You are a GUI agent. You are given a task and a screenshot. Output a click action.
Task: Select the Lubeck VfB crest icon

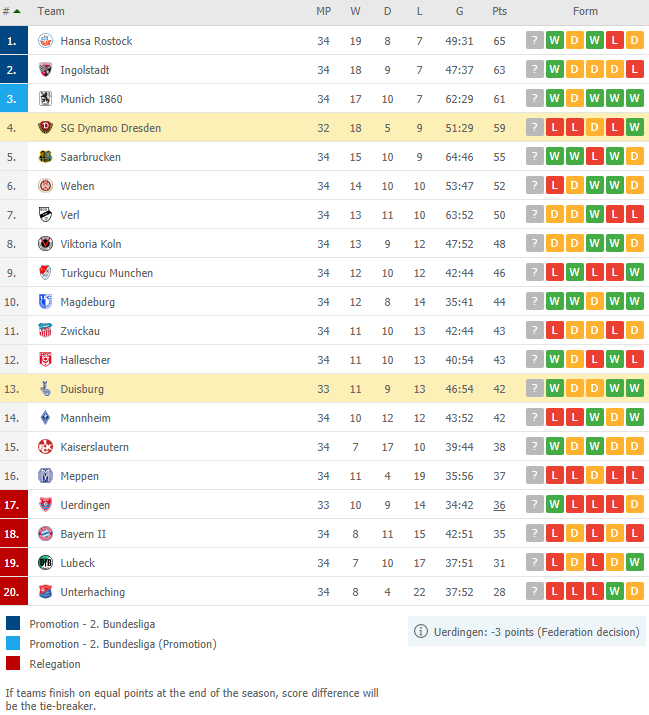click(x=45, y=563)
